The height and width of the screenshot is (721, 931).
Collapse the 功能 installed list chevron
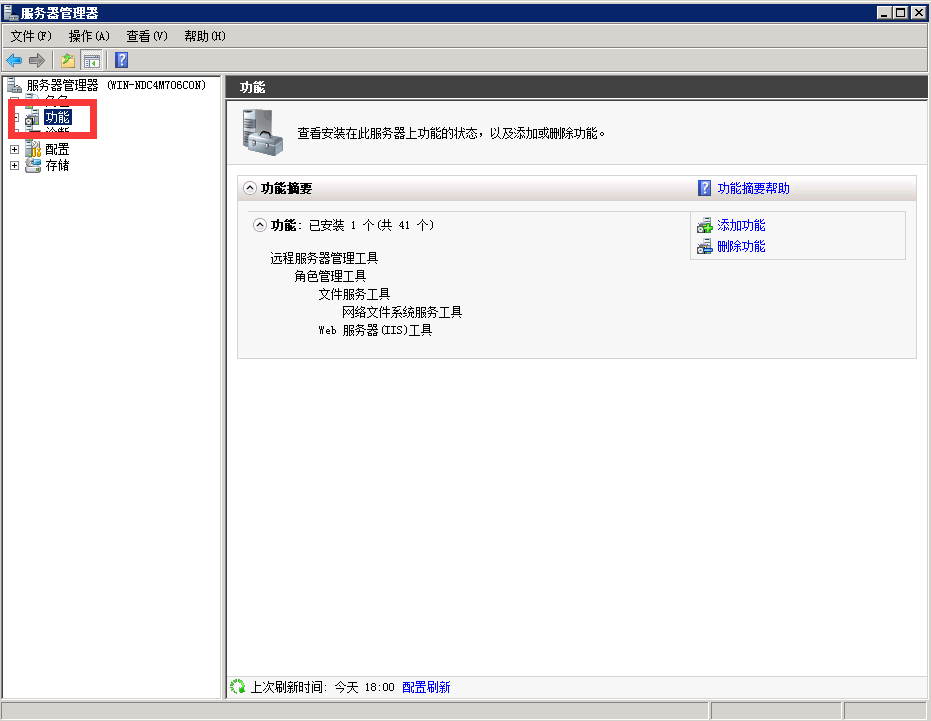pyautogui.click(x=260, y=226)
